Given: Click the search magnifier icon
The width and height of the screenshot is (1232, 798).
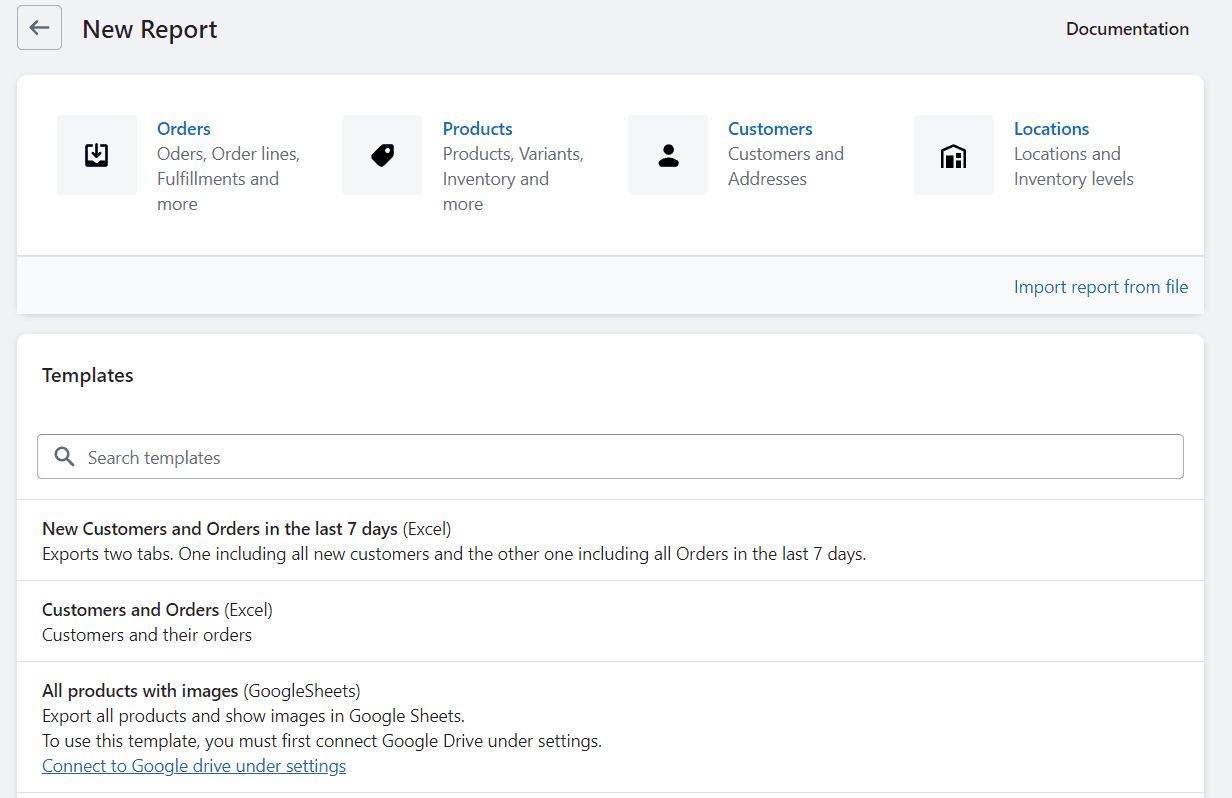Looking at the screenshot, I should point(65,457).
